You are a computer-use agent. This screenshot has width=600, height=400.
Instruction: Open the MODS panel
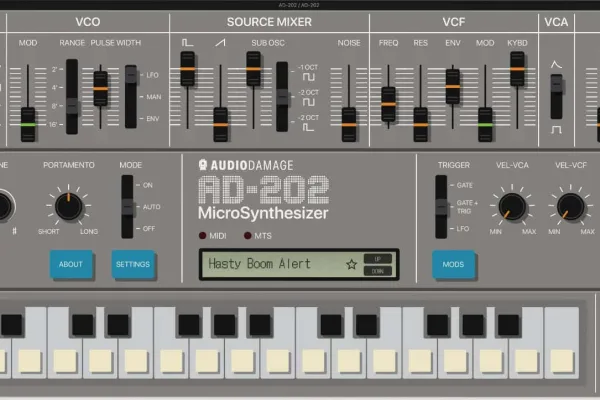(453, 264)
